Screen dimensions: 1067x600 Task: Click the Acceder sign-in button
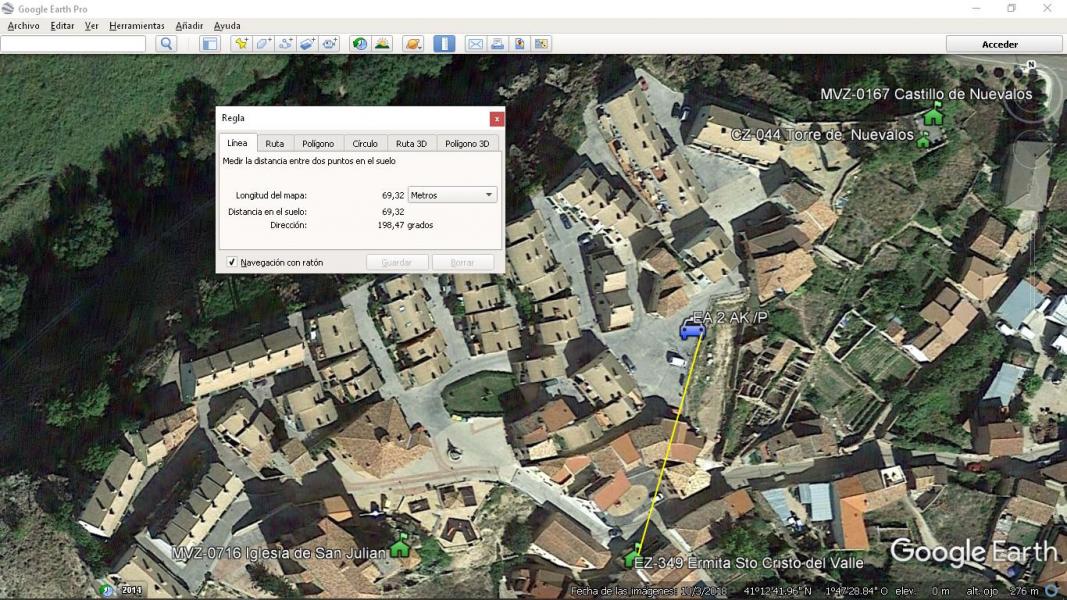pyautogui.click(x=1003, y=44)
